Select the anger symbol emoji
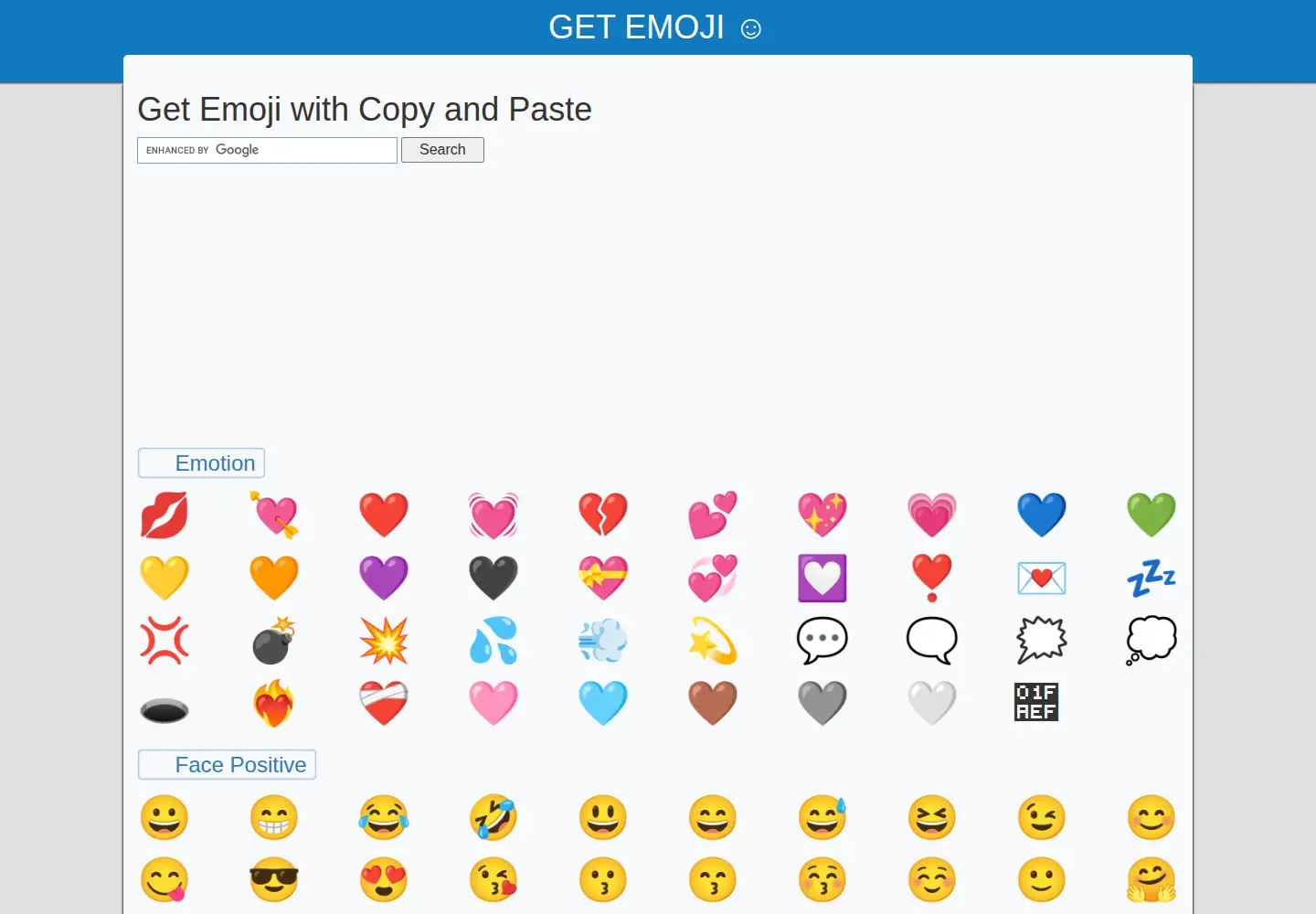Viewport: 1316px width, 914px height. pyautogui.click(x=164, y=641)
